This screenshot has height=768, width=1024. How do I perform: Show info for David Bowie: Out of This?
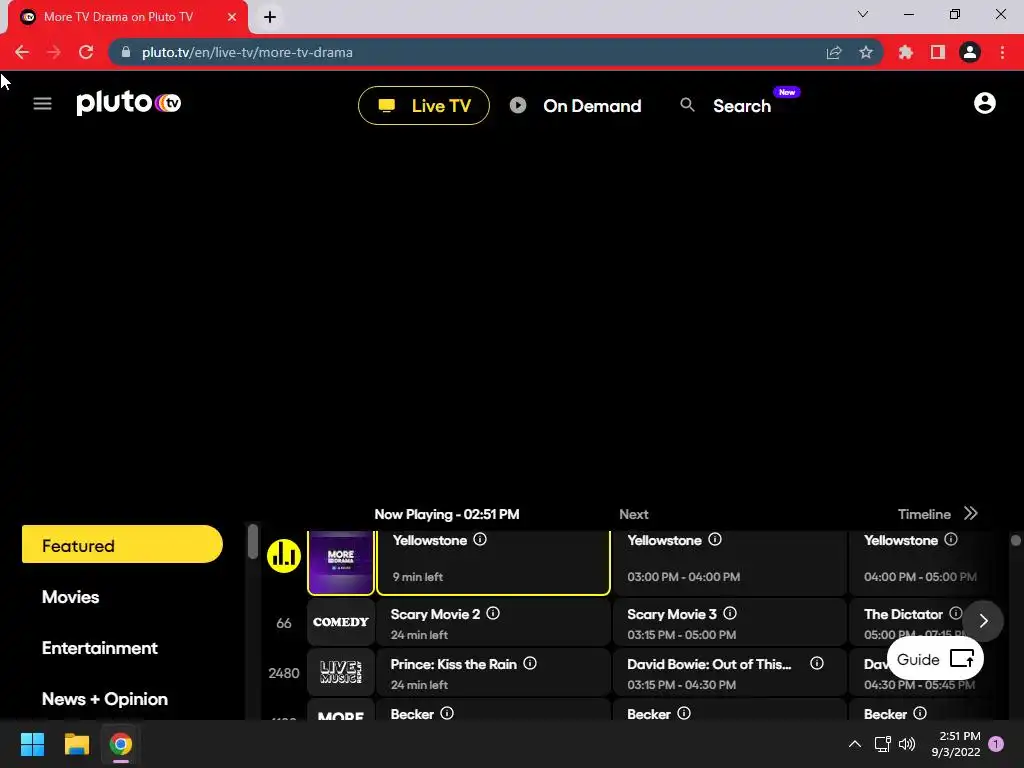tap(816, 664)
